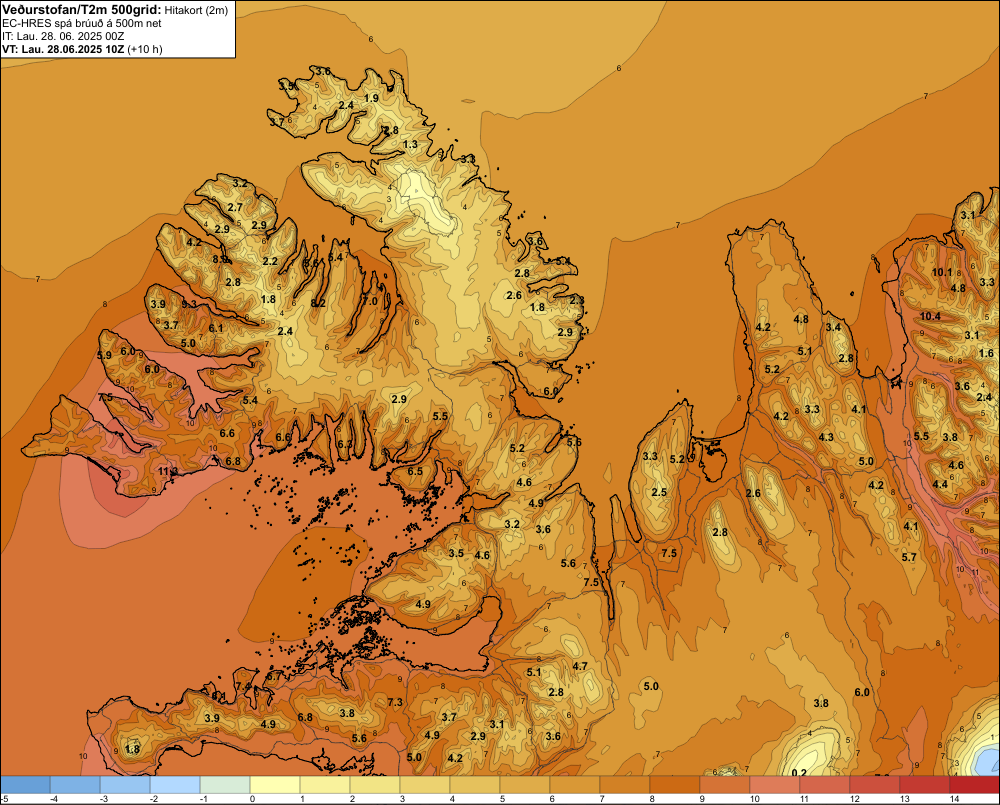Click the '0' tick label on the legend
1000x805 pixels.
click(x=253, y=799)
